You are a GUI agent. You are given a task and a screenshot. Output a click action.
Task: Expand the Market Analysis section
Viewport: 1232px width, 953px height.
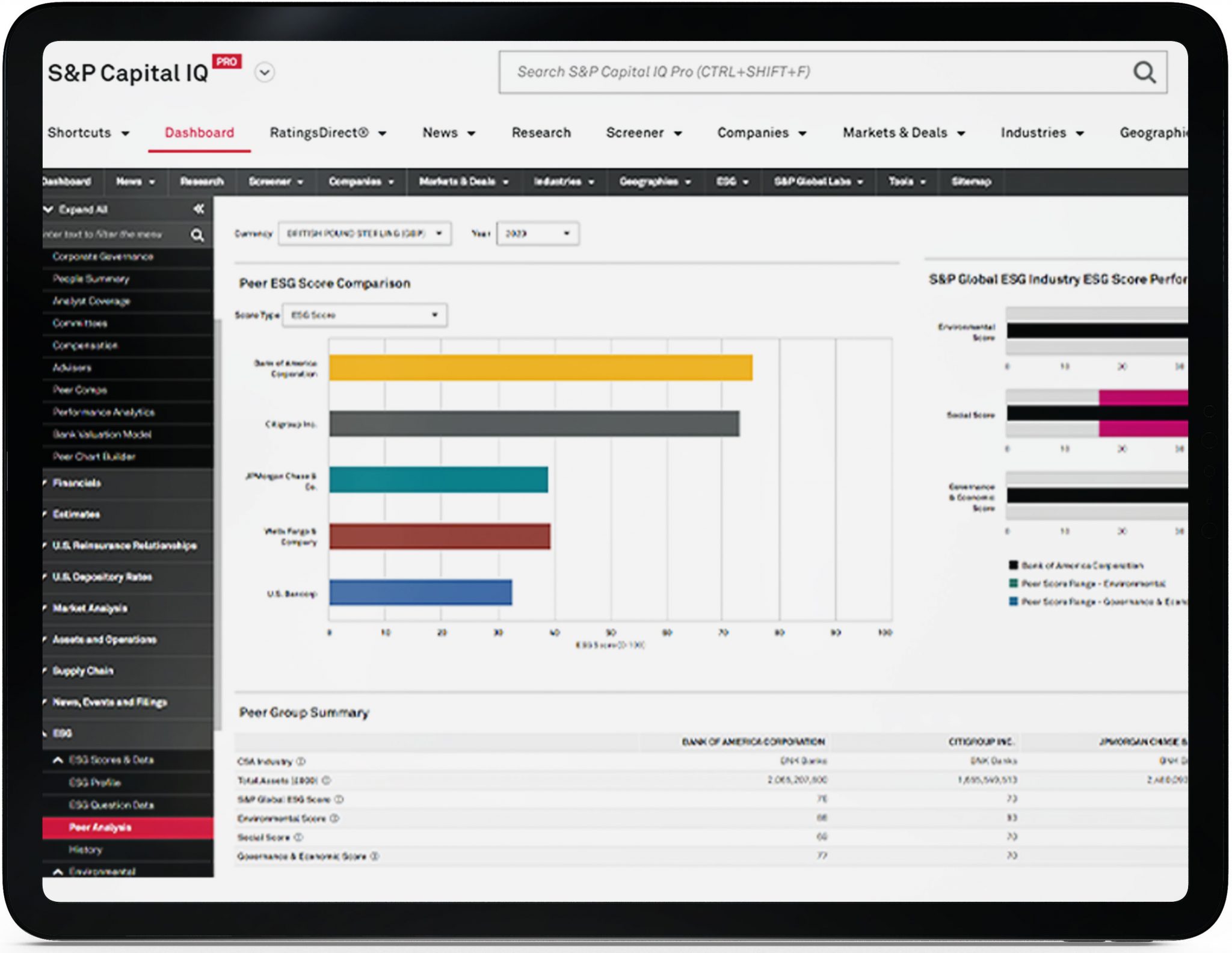click(128, 608)
